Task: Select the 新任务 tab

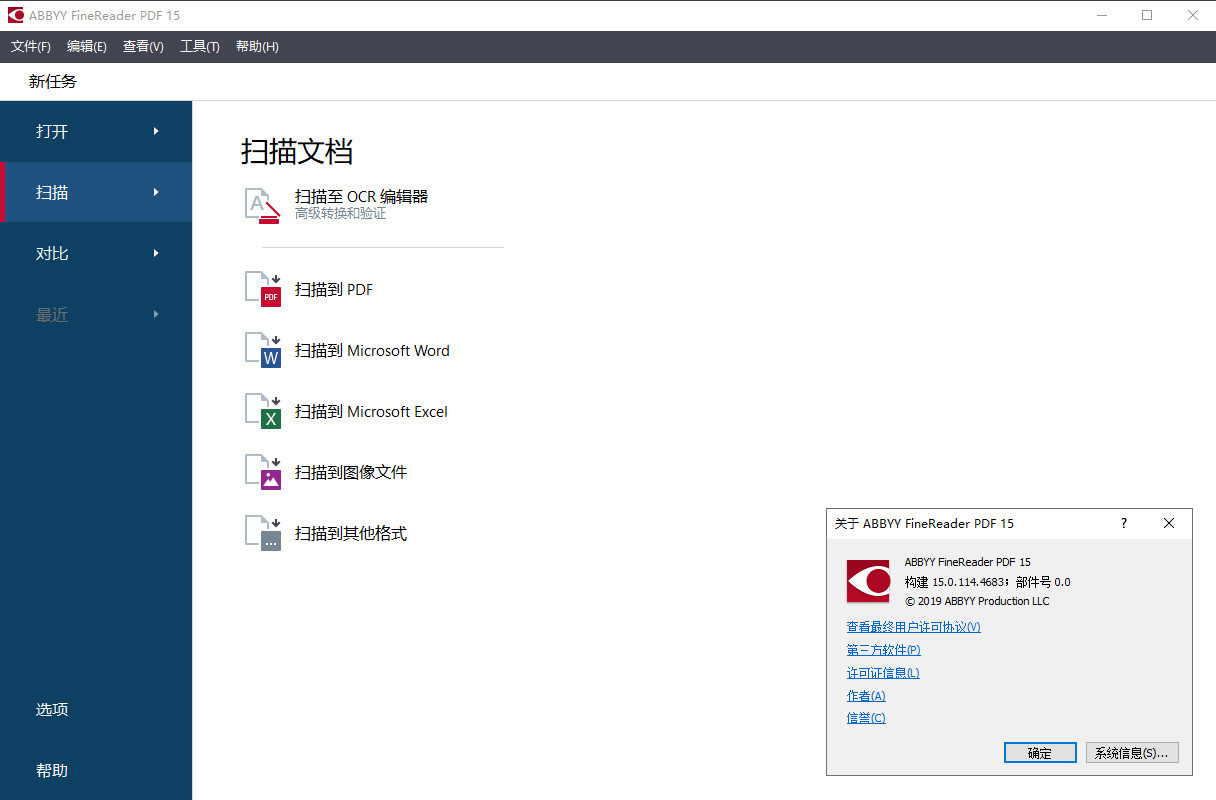Action: click(53, 82)
